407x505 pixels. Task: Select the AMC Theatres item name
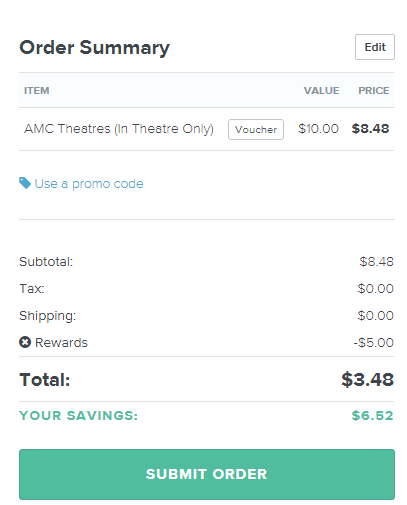(x=119, y=129)
